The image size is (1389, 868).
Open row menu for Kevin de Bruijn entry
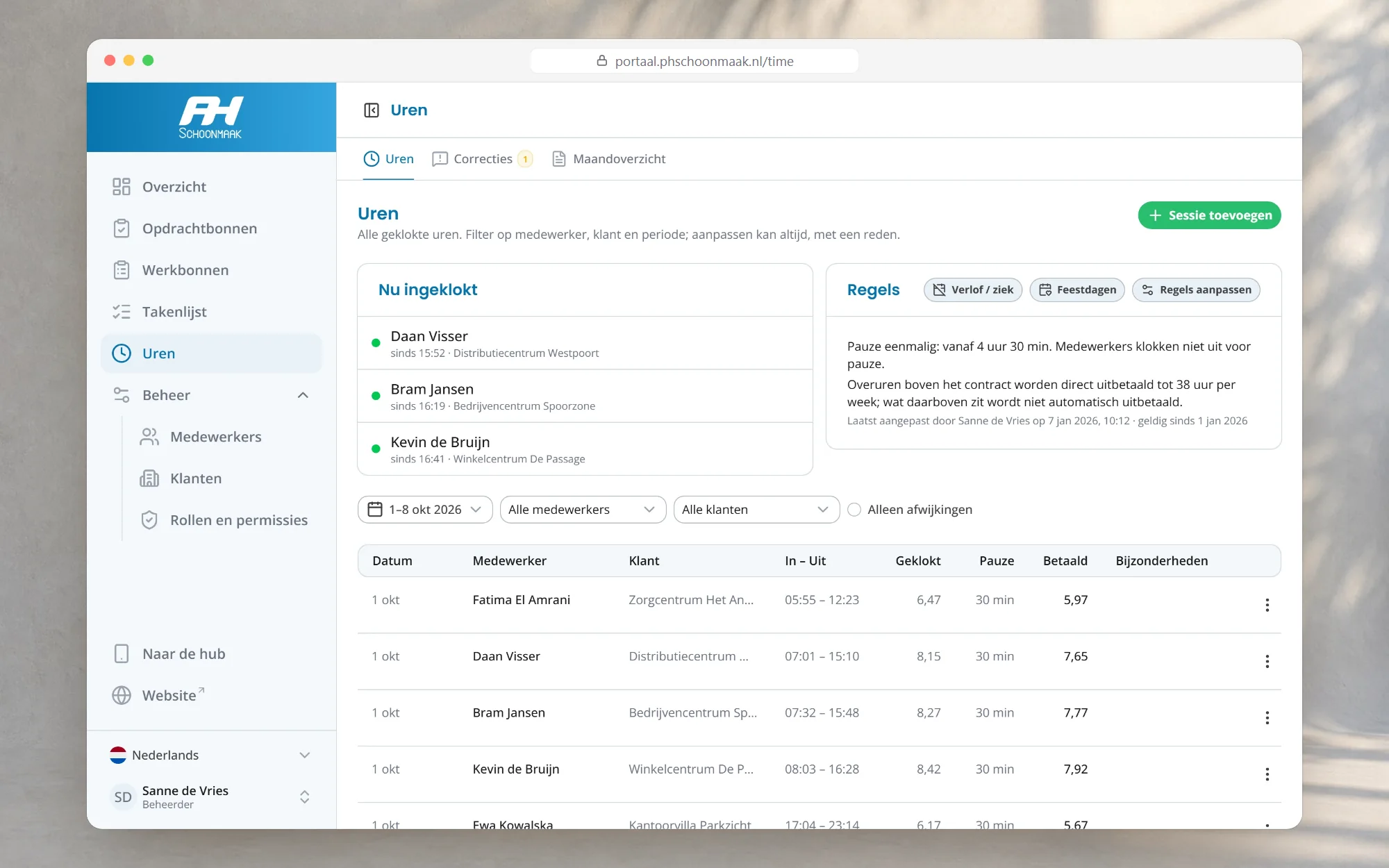pyautogui.click(x=1267, y=774)
